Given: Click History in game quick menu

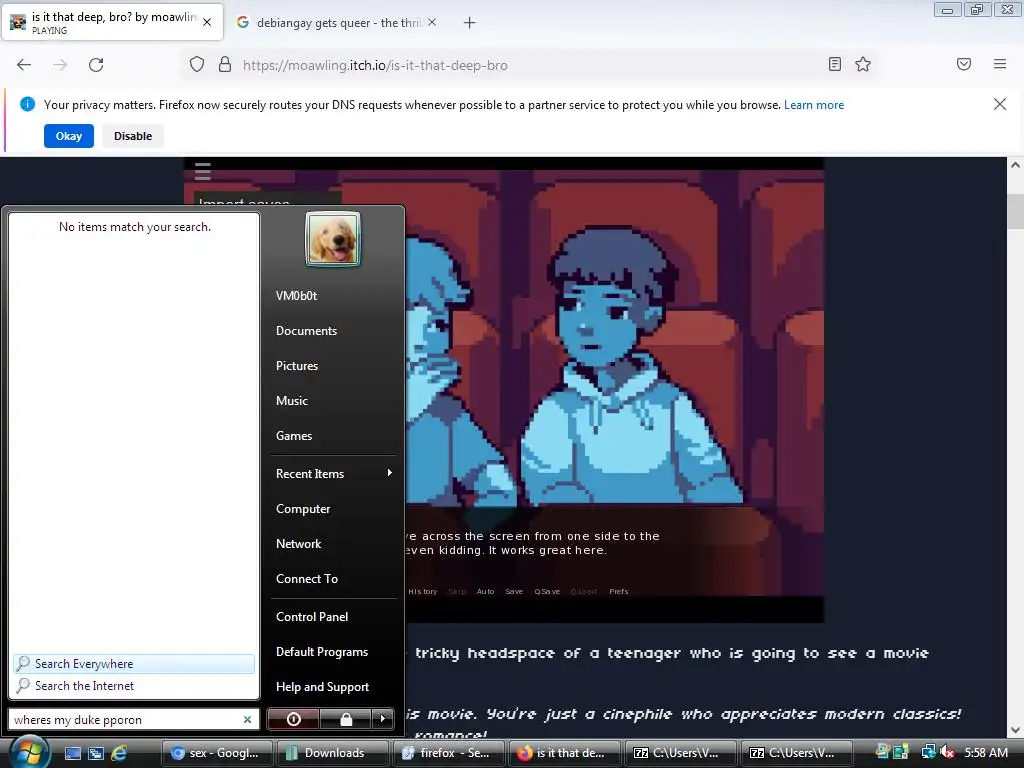Looking at the screenshot, I should pyautogui.click(x=423, y=592).
